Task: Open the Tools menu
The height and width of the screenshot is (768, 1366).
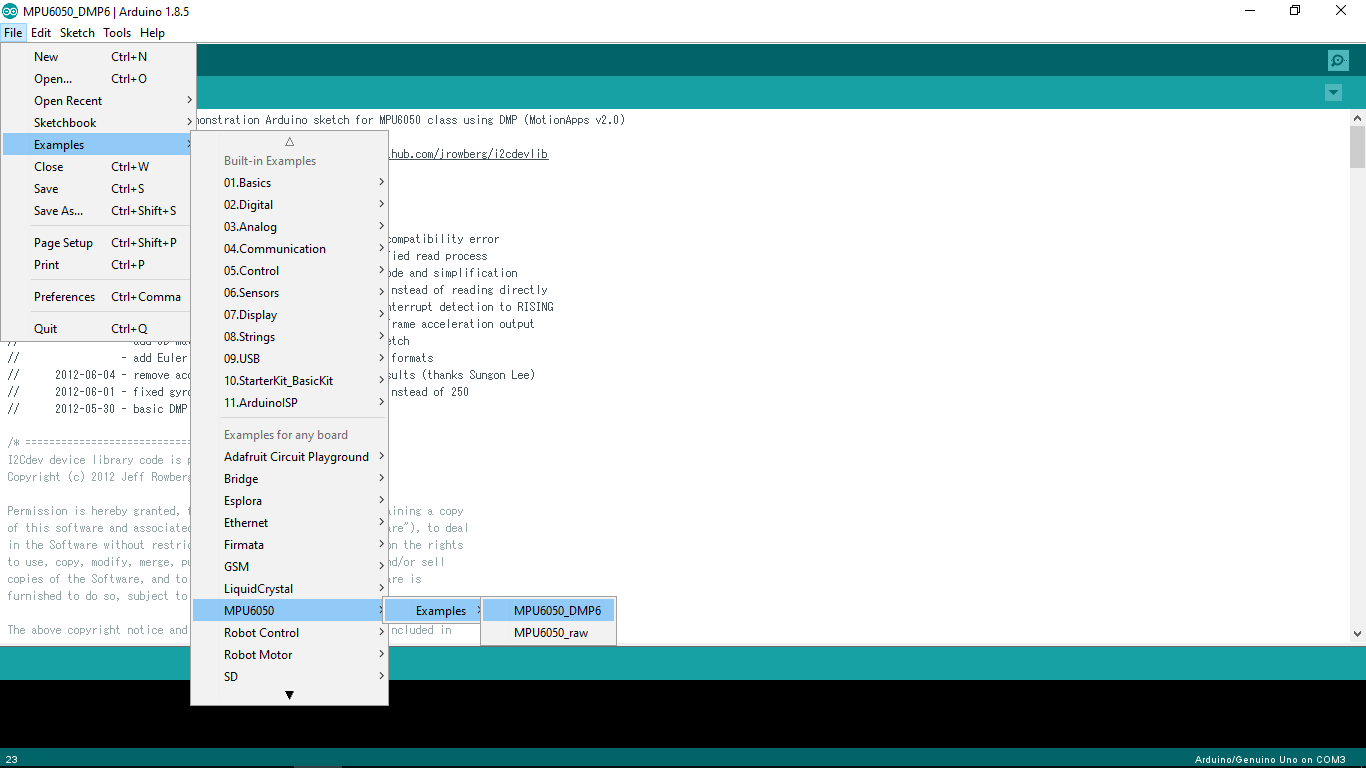Action: (x=117, y=33)
